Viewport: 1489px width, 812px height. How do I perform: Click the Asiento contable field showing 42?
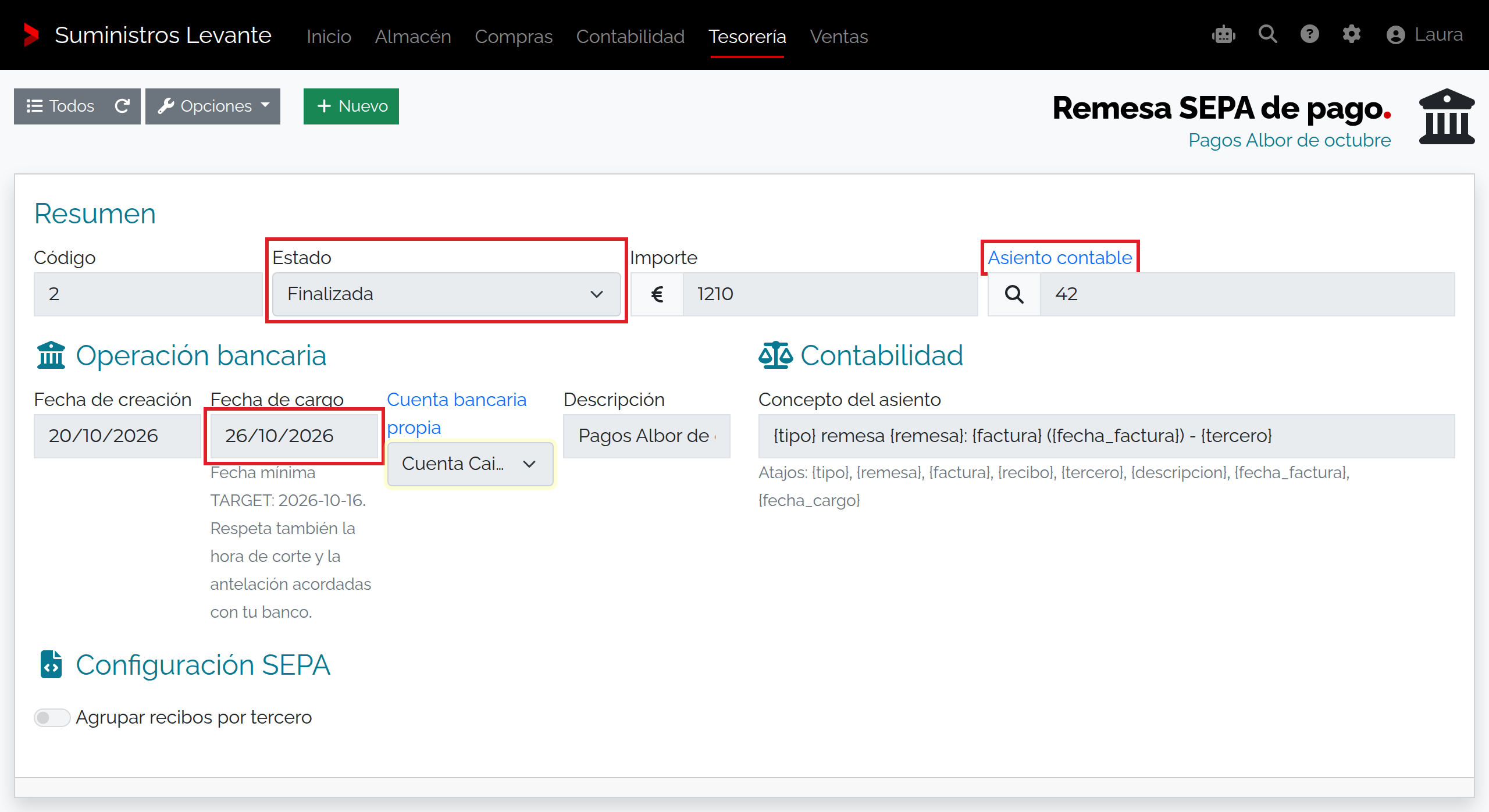[1248, 294]
